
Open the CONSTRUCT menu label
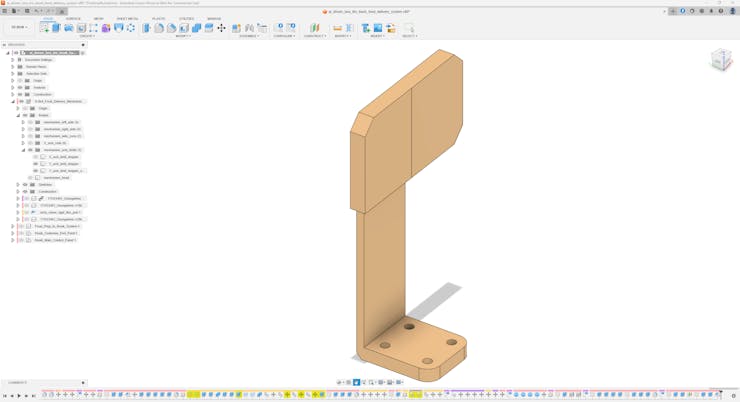pos(314,36)
